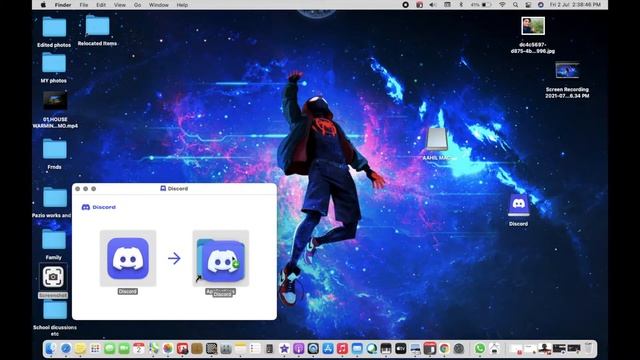Open the Finder menu
640x360 pixels.
tap(63, 5)
